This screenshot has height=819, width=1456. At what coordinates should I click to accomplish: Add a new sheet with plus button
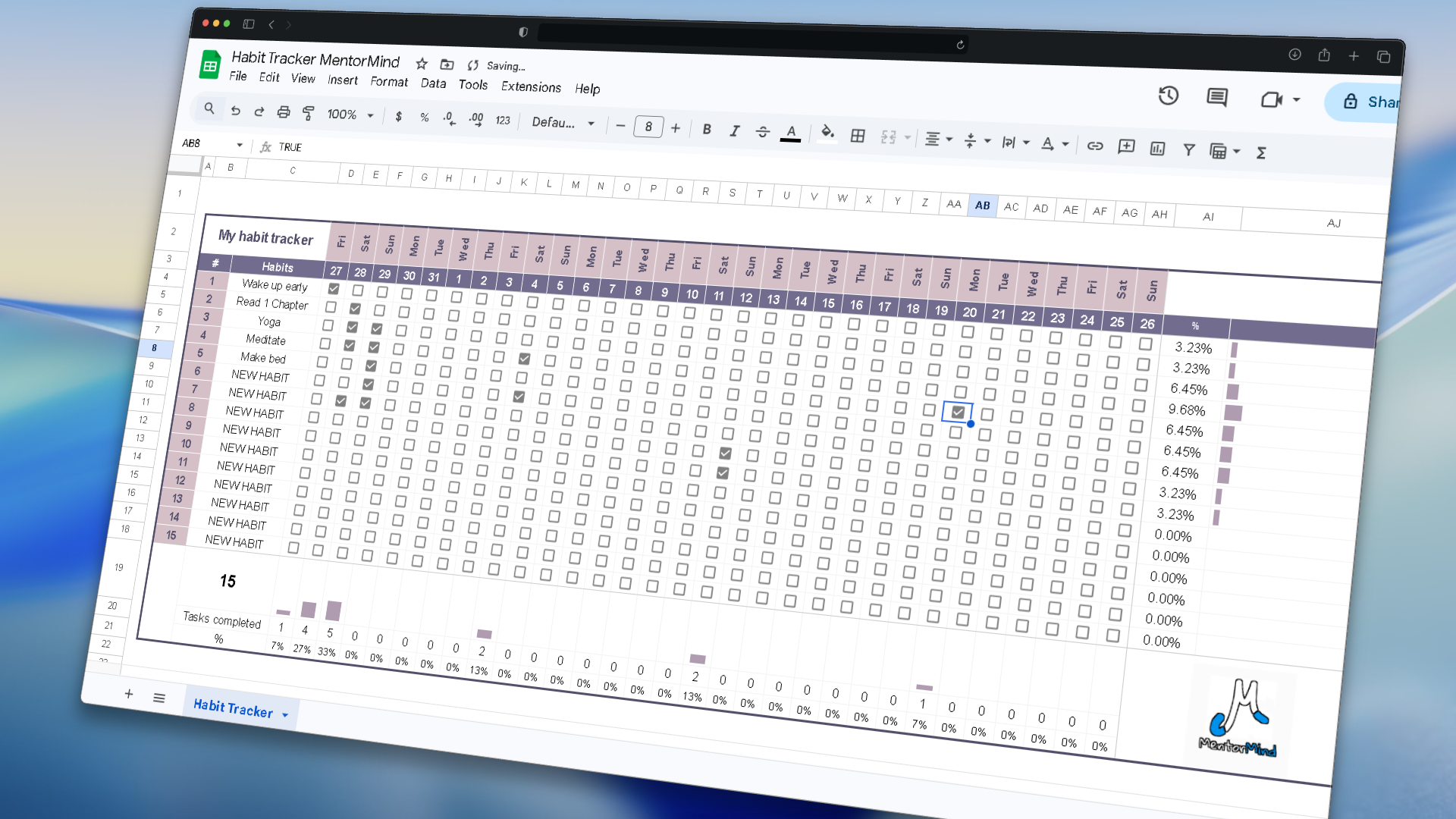click(129, 694)
